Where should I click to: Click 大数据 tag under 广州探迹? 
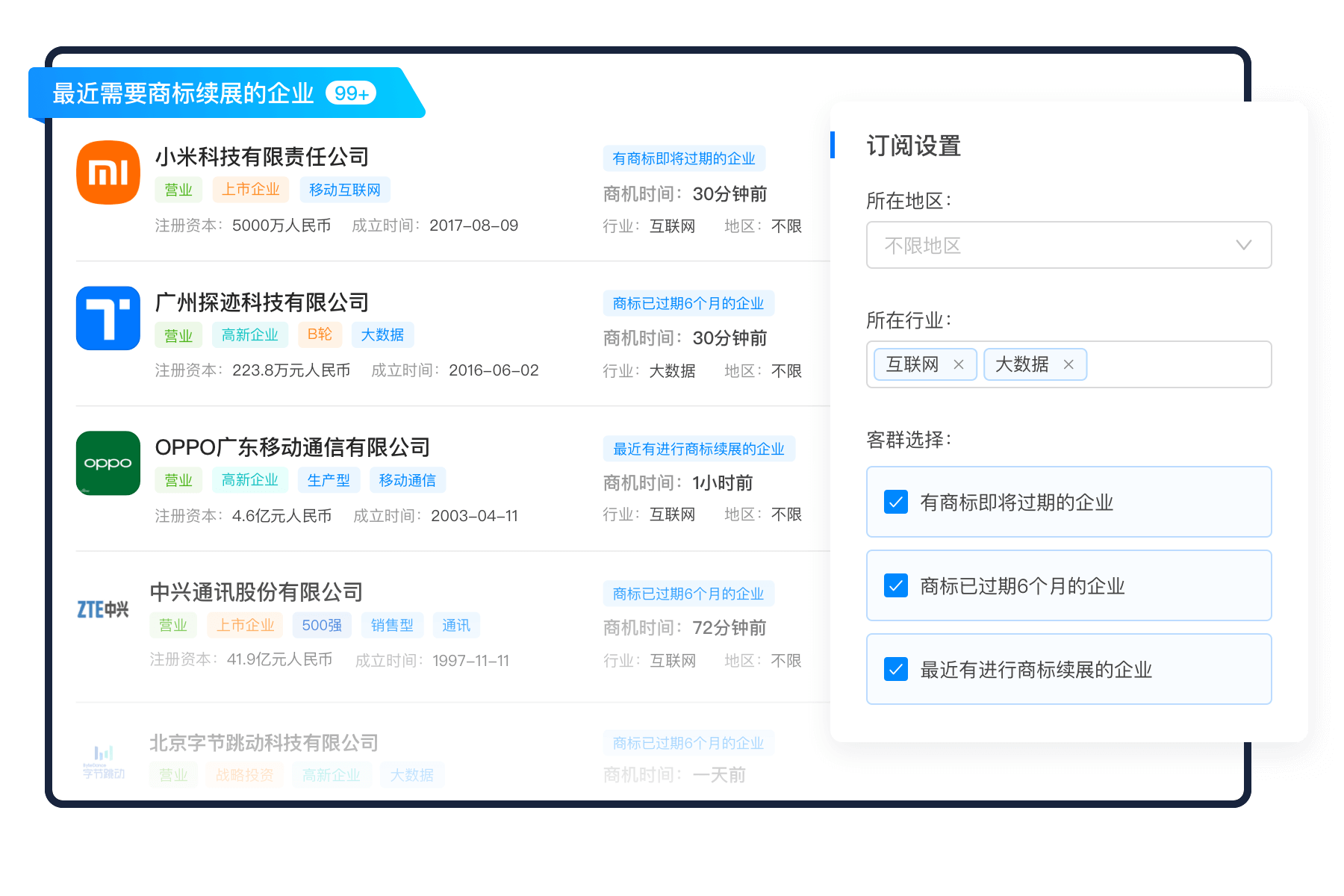382,335
